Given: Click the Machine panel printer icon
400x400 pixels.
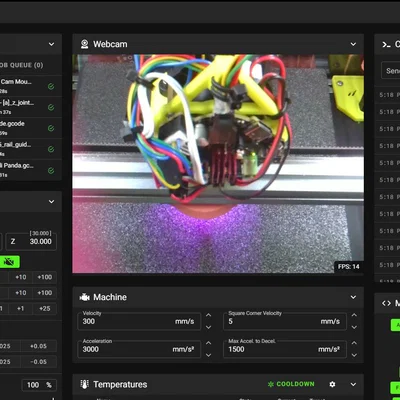Looking at the screenshot, I should [85, 297].
